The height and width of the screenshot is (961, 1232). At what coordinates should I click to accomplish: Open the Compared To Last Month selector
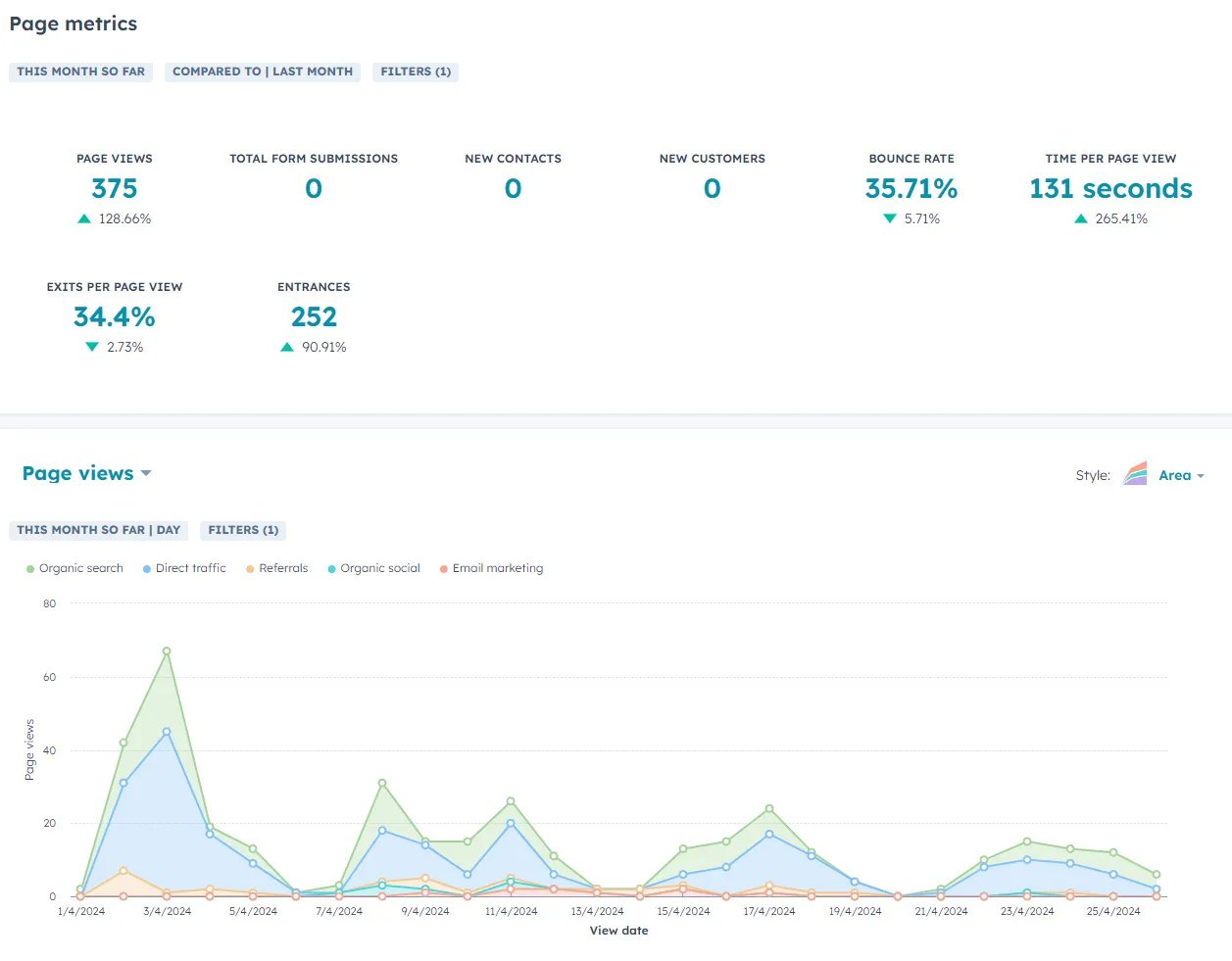[263, 72]
